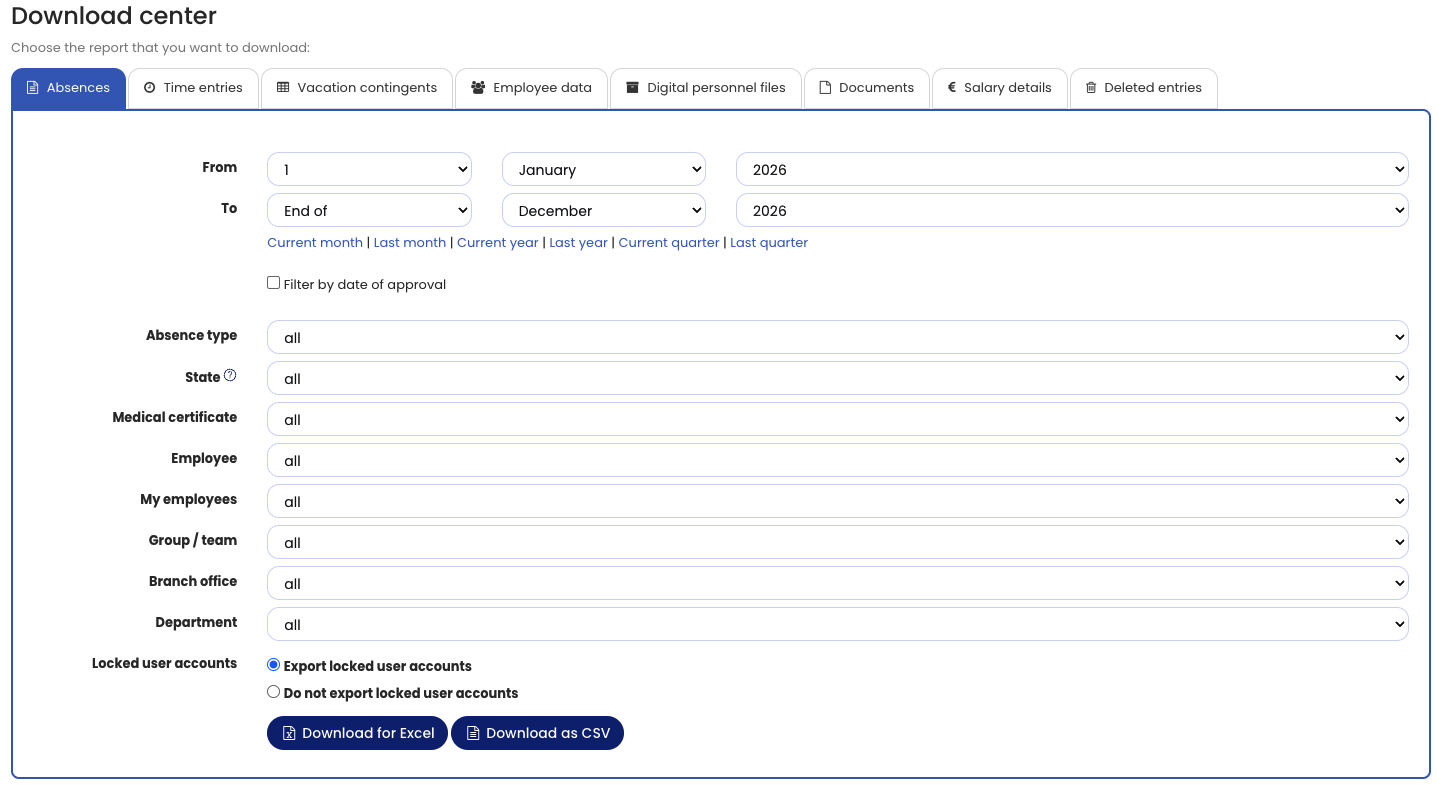Open the Absence type dropdown
The image size is (1438, 796).
pos(837,338)
